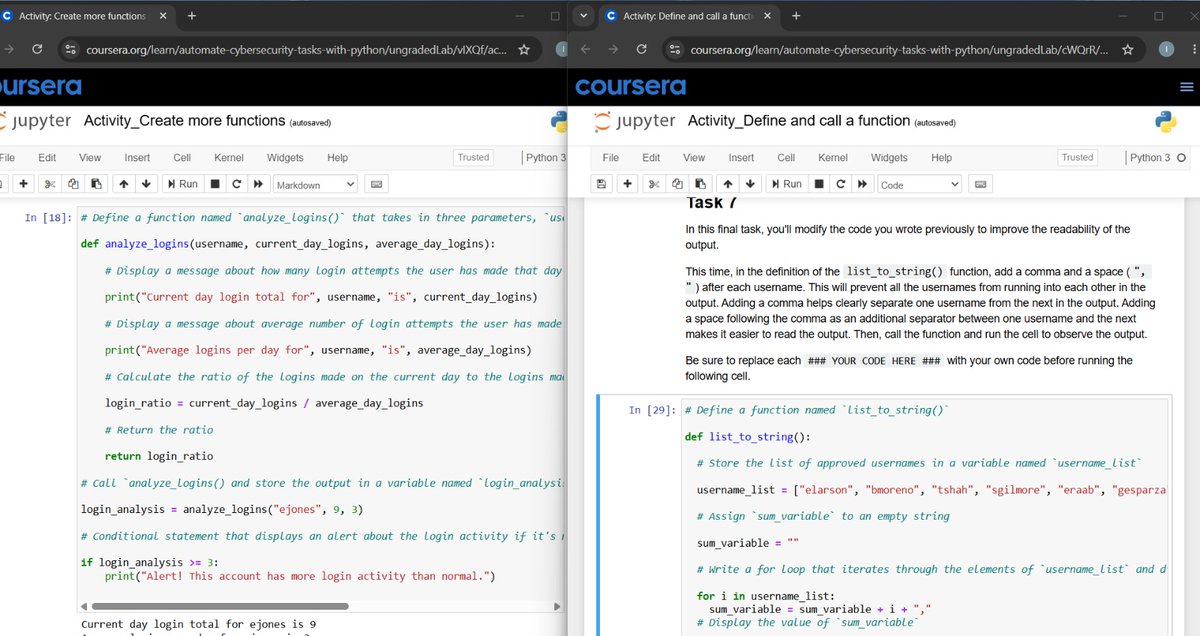
Task: Open Help menu in right notebook
Action: [x=941, y=157]
